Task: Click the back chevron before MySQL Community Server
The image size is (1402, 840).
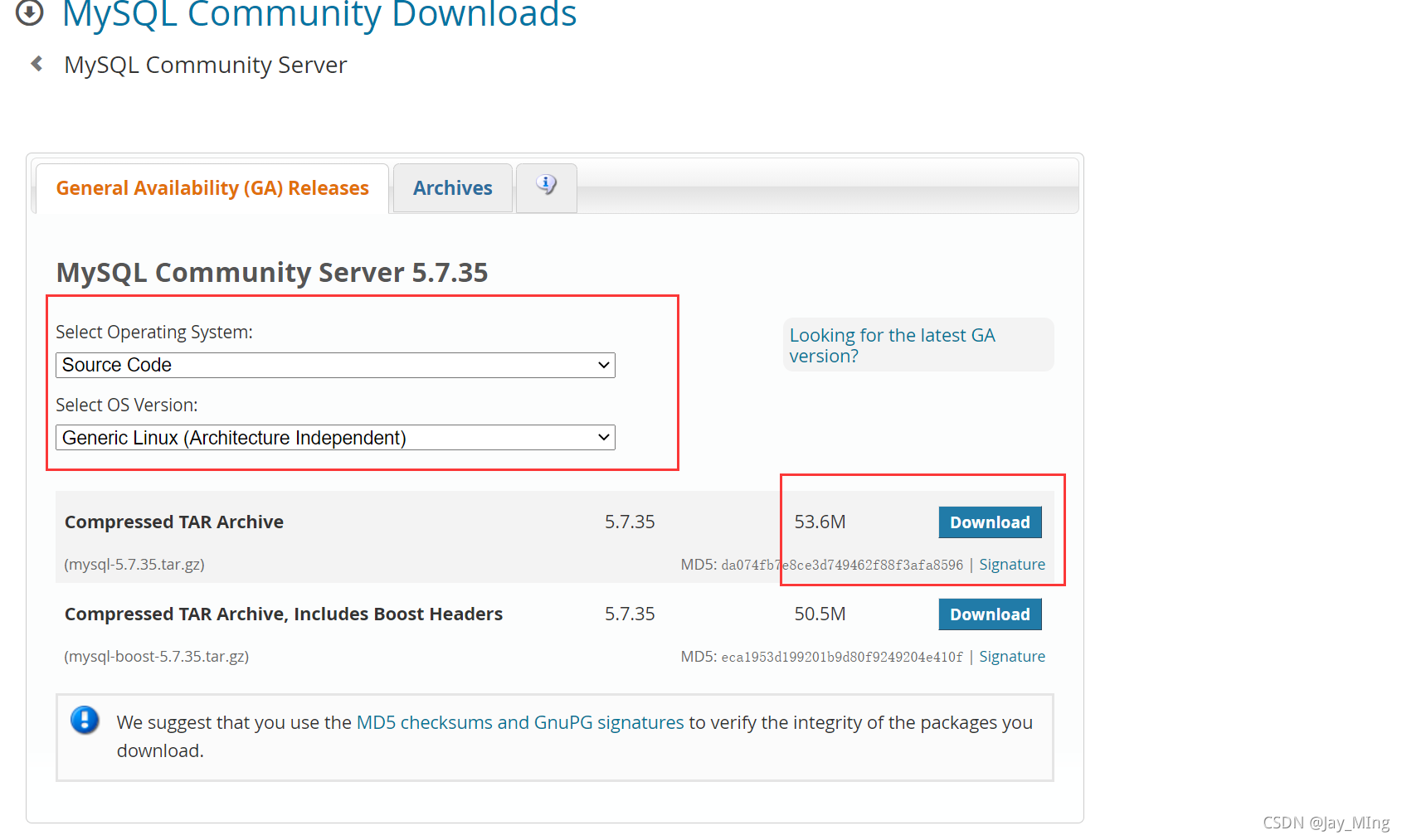Action: (x=37, y=64)
